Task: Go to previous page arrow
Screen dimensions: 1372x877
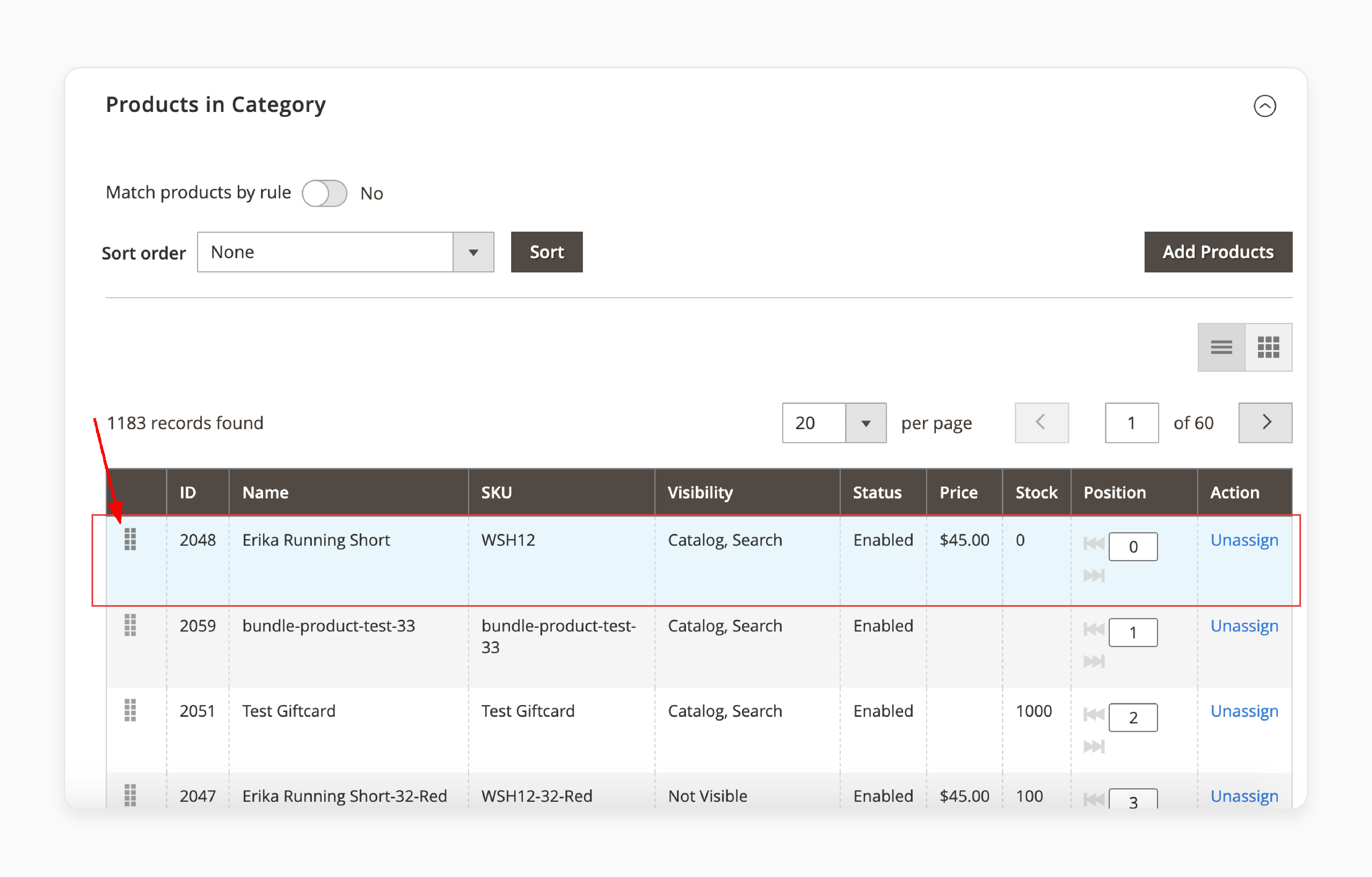Action: [1041, 423]
